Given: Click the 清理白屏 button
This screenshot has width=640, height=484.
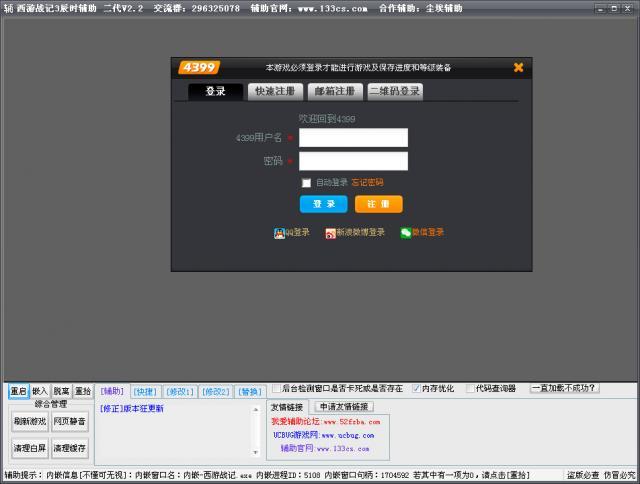Looking at the screenshot, I should tap(30, 448).
